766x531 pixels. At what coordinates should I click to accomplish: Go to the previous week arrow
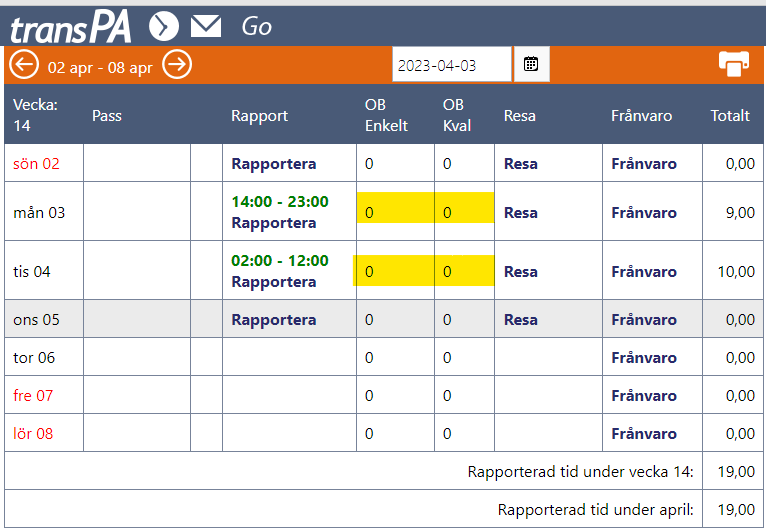tap(23, 64)
